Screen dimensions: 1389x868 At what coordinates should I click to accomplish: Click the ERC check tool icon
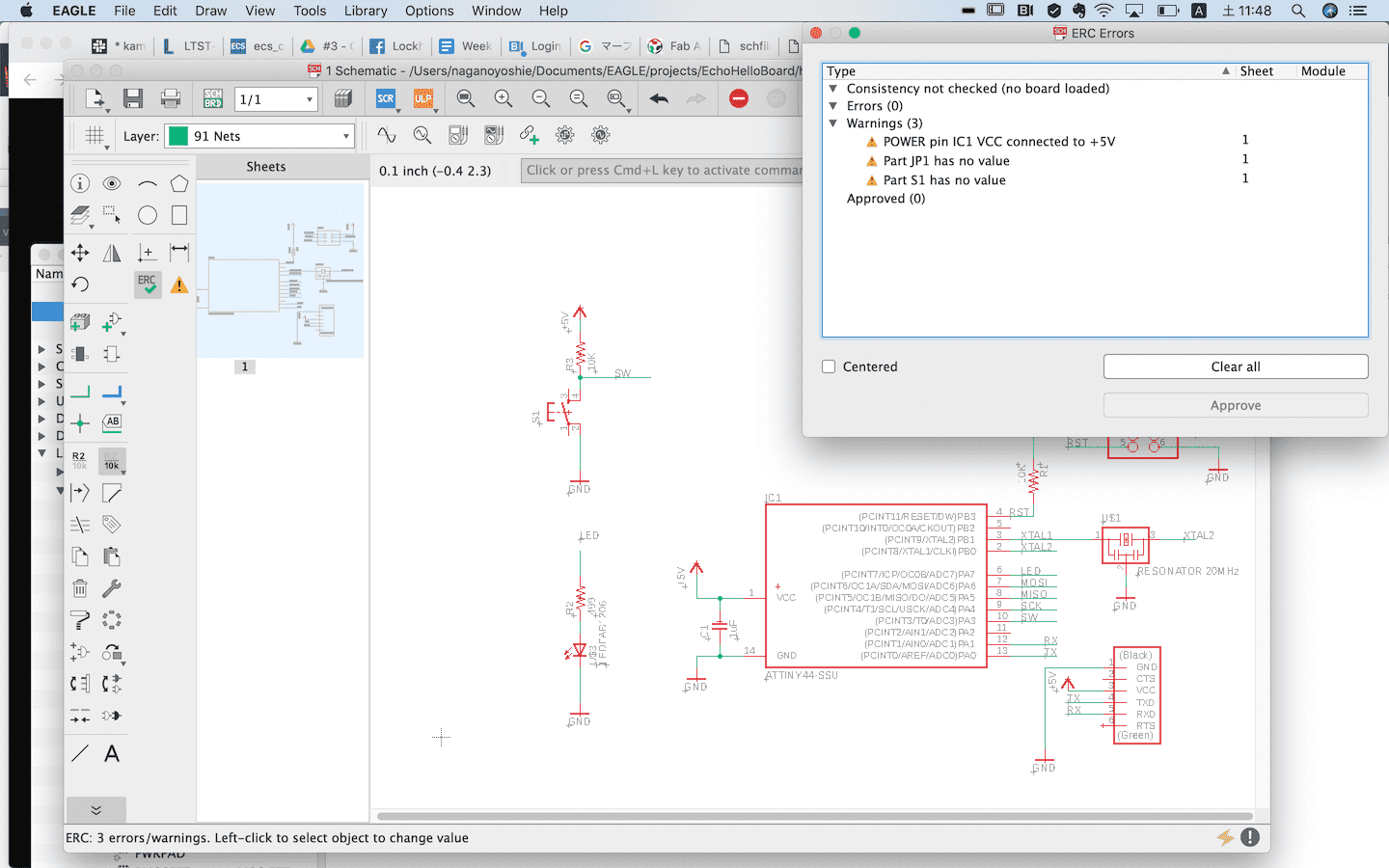click(147, 285)
